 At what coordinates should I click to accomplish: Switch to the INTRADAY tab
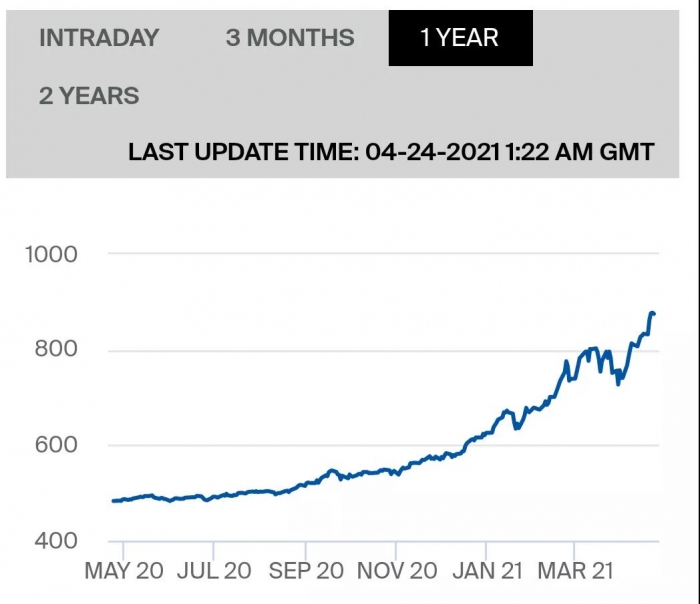99,37
